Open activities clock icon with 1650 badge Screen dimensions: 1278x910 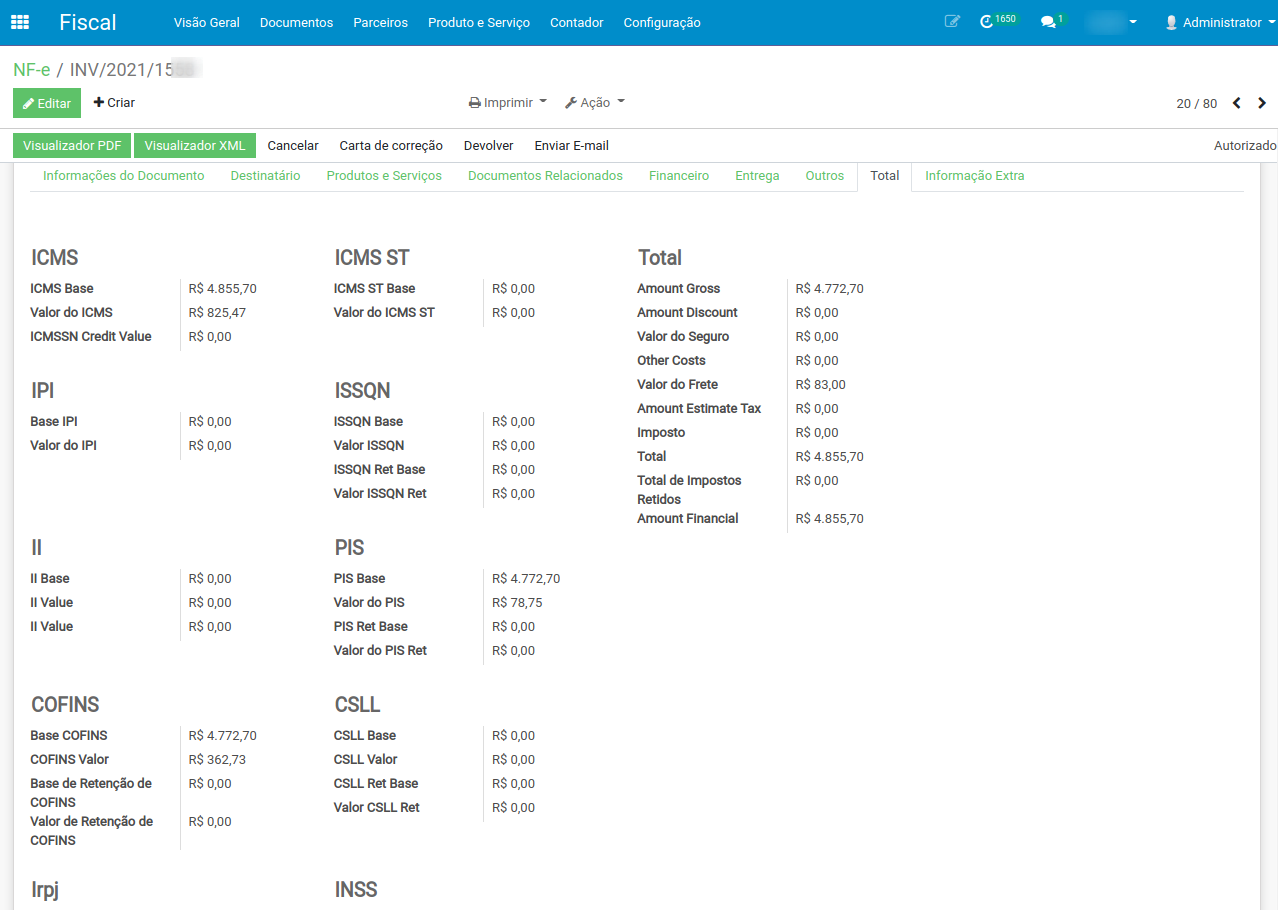999,21
